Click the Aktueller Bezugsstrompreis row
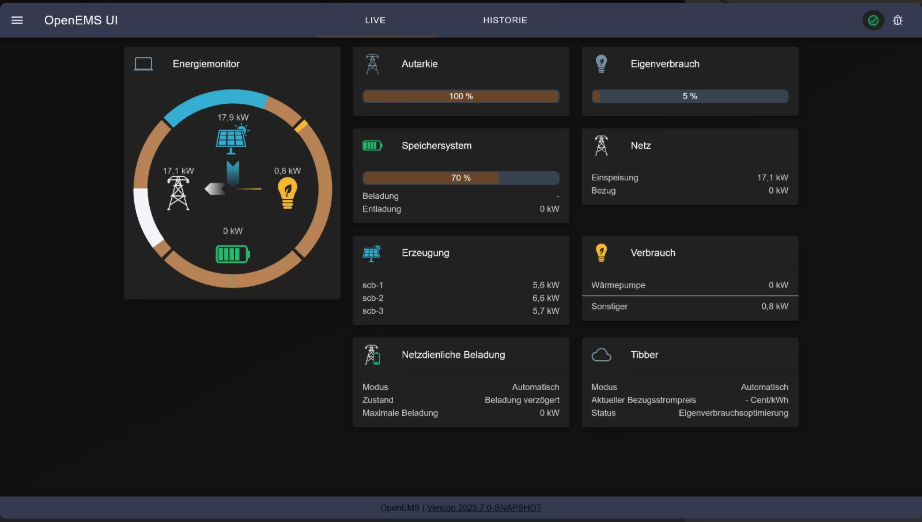 (690, 400)
